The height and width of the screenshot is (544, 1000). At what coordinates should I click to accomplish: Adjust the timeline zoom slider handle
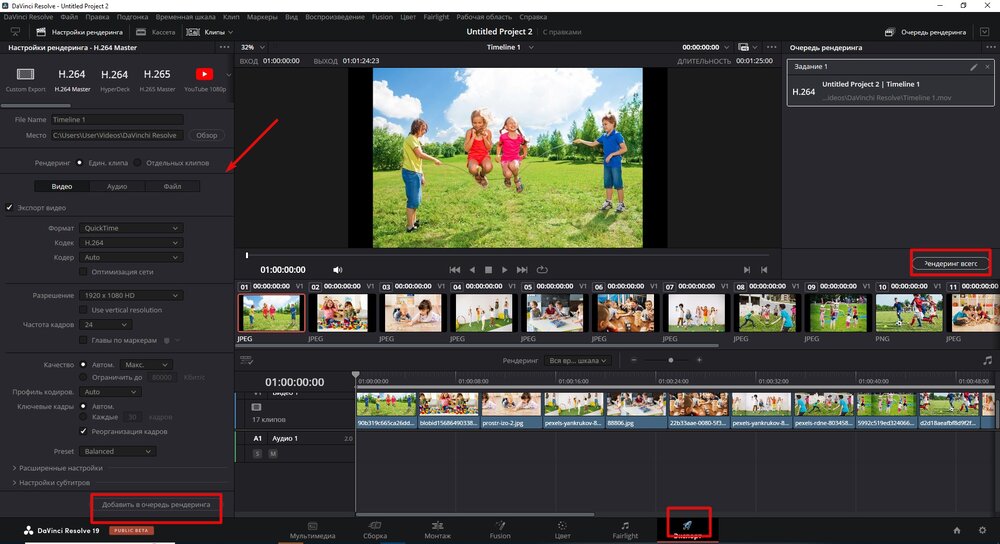(x=670, y=360)
